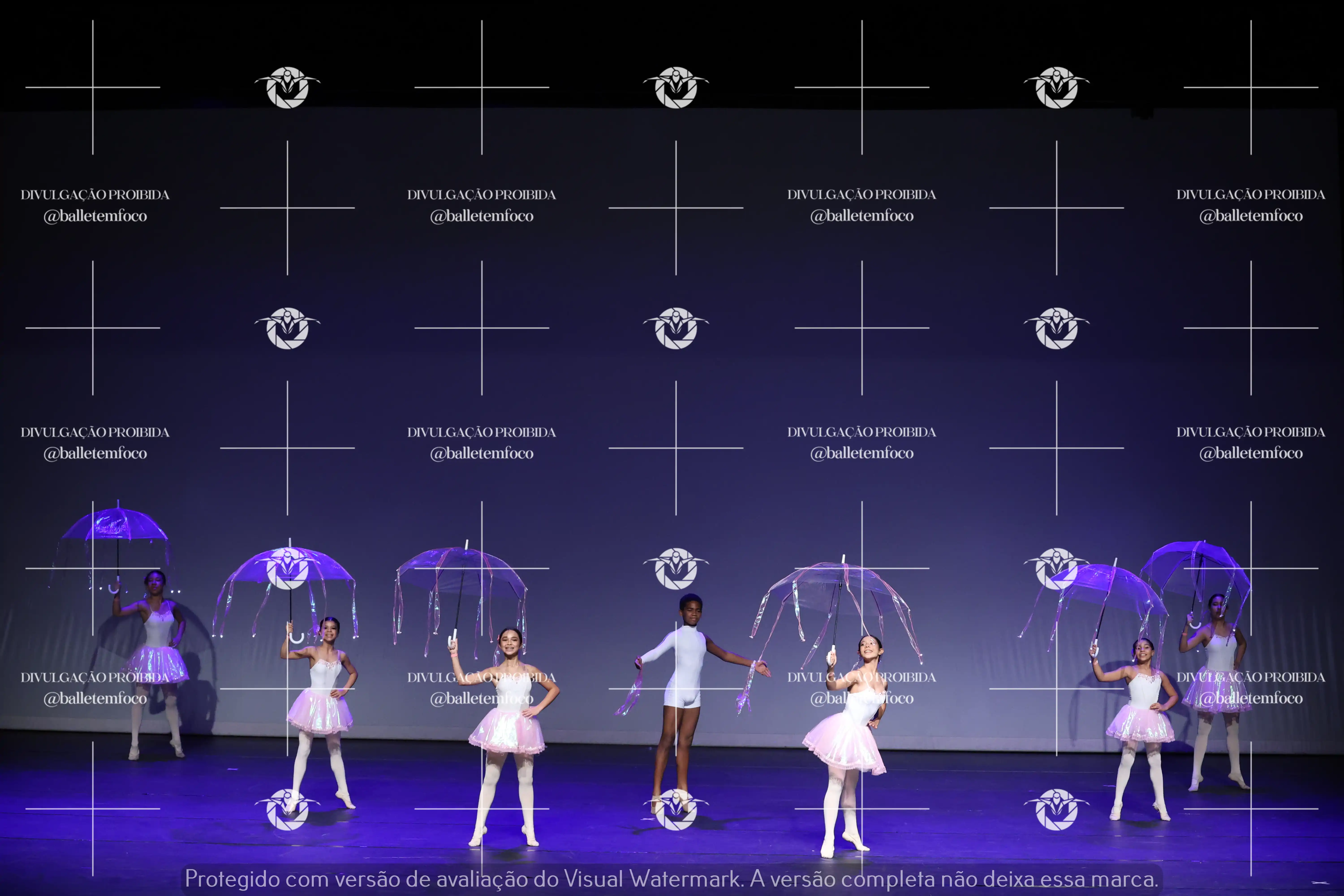1344x896 pixels.
Task: Click the Visual Watermark trial notice text
Action: [x=671, y=879]
